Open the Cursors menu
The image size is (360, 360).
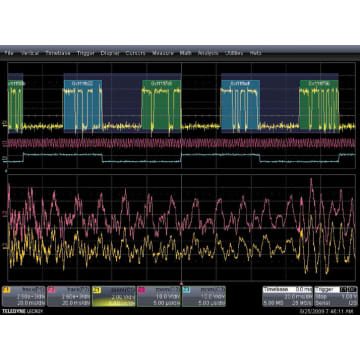click(x=136, y=53)
